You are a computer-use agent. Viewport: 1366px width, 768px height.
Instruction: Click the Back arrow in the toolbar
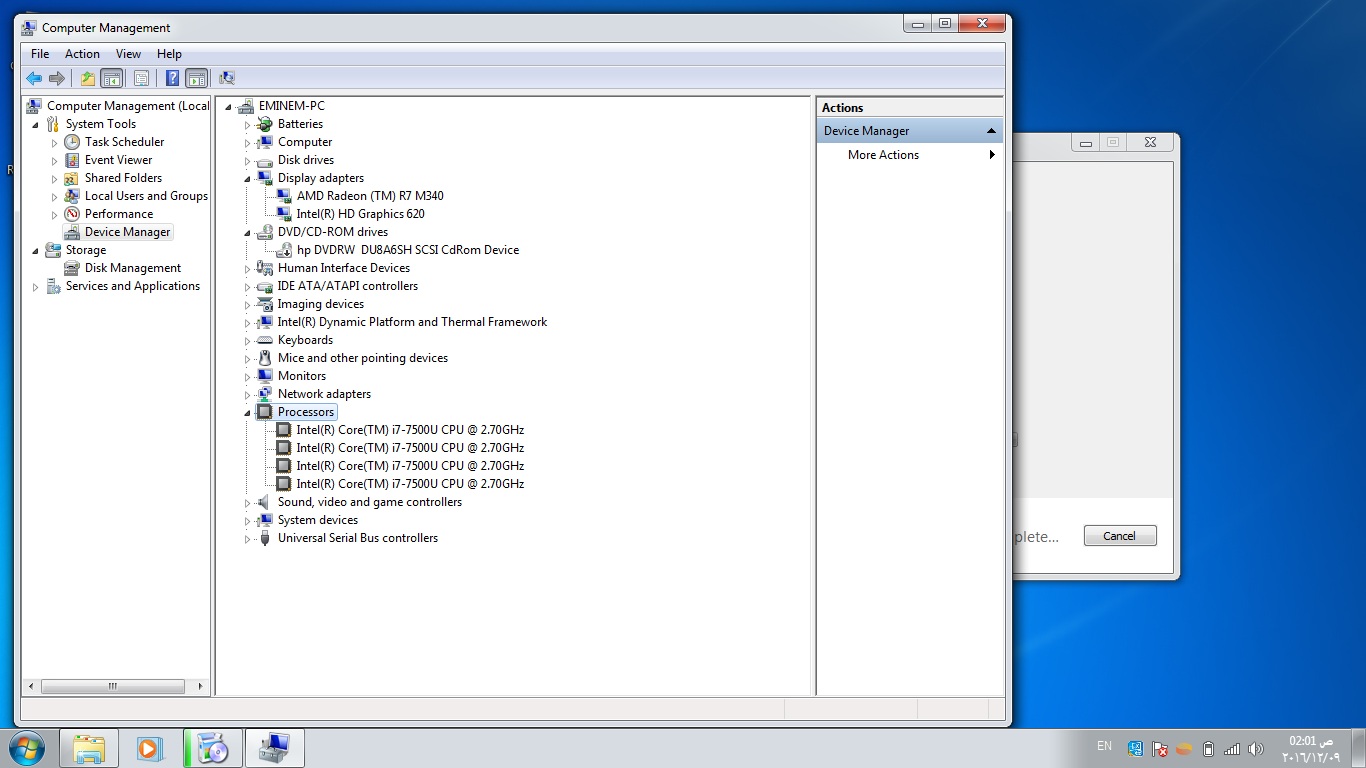34,78
